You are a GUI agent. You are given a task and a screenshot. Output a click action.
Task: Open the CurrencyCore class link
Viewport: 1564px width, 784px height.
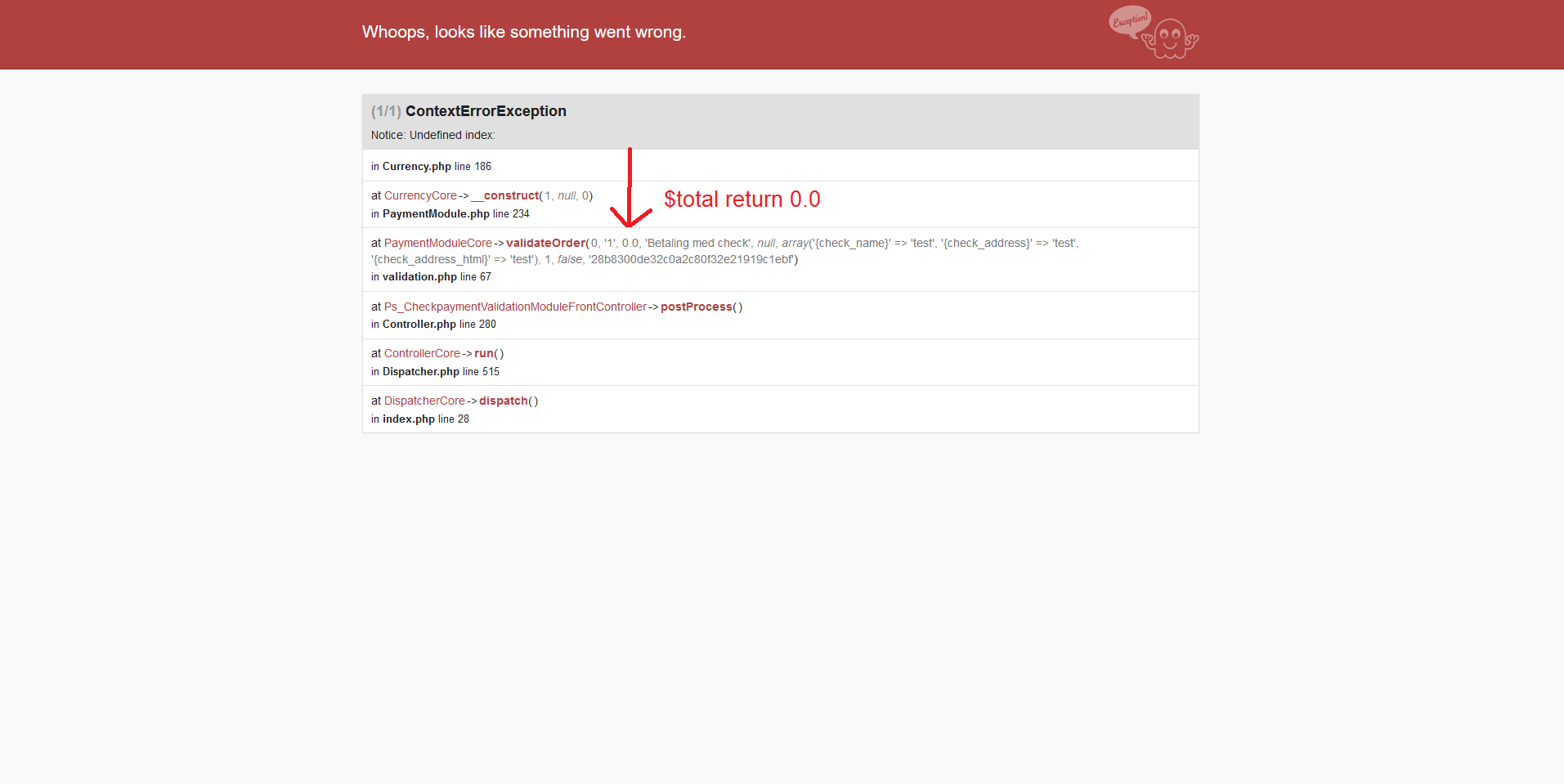click(x=420, y=196)
